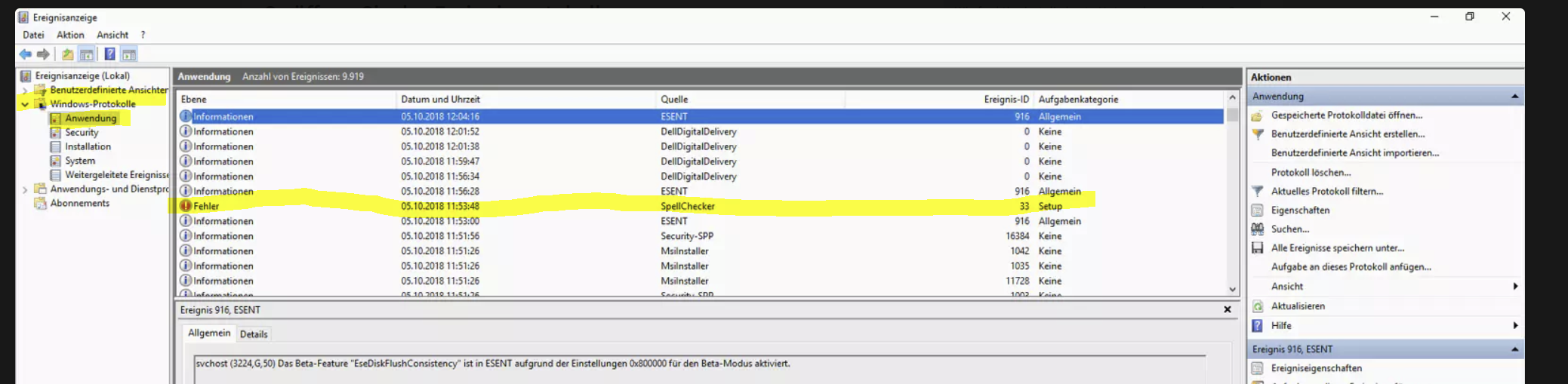Select MsiInstaller event 1035 row
Viewport: 1568px width, 384px height.
[x=701, y=266]
